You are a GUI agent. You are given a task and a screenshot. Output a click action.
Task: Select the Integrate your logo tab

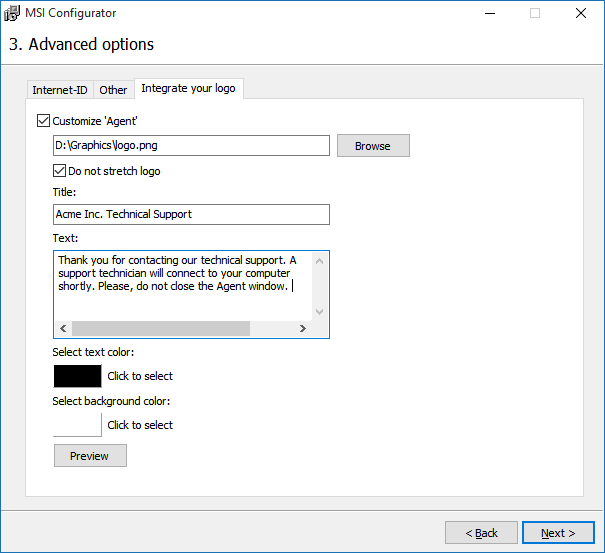[189, 89]
